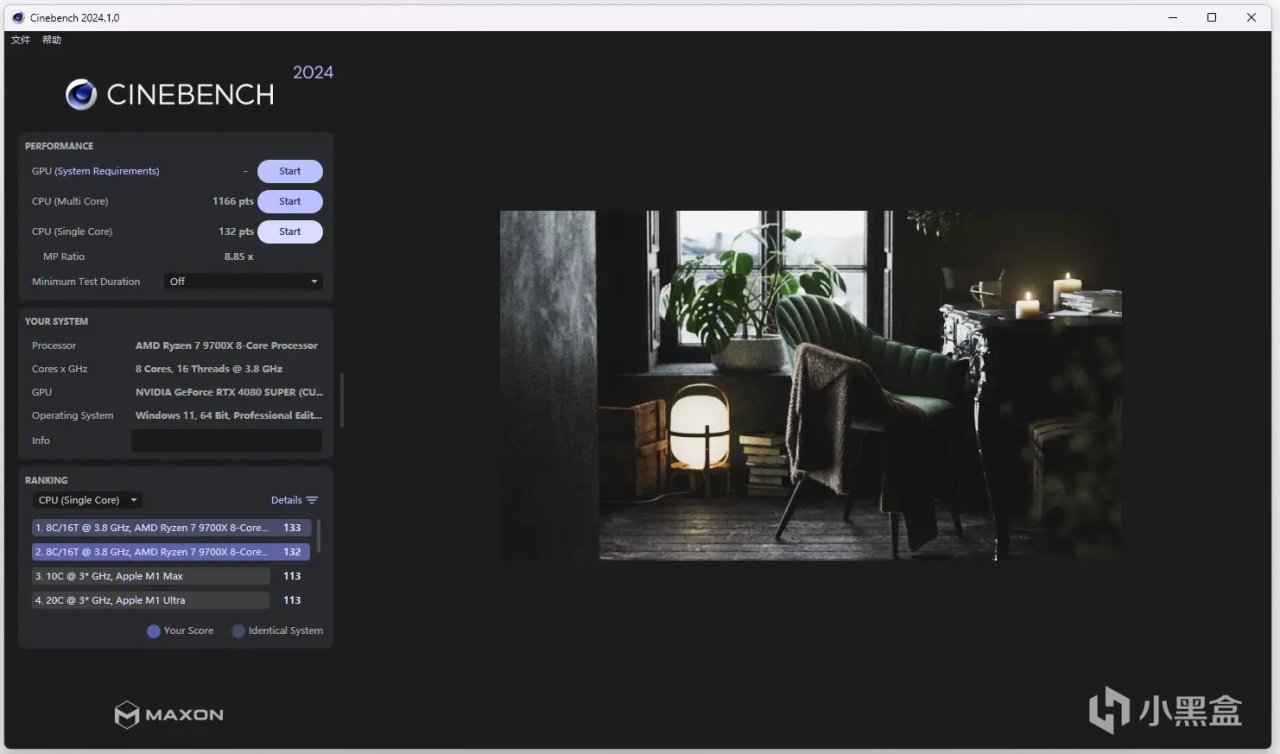Select ranking entry 1 scoring 133
This screenshot has width=1280, height=754.
tap(171, 528)
